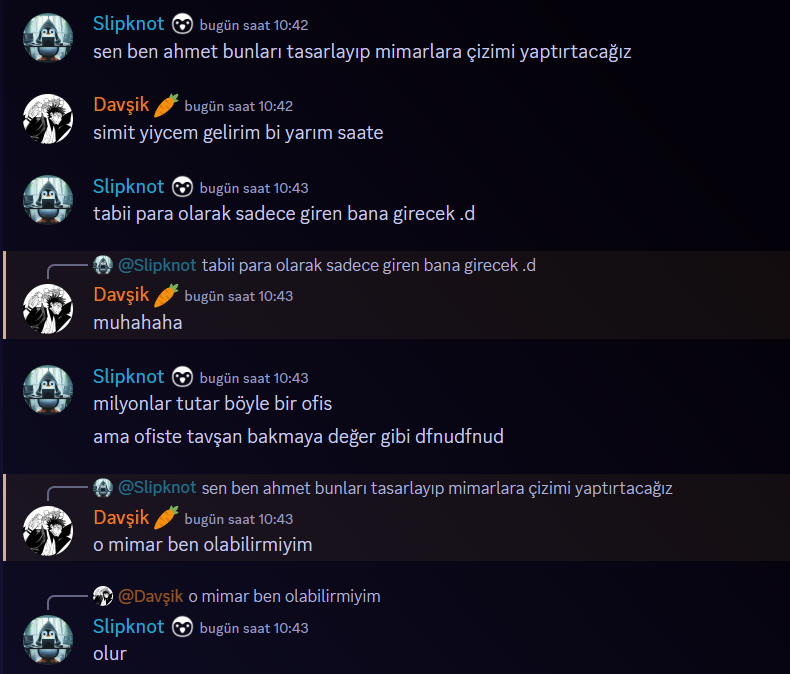
Task: Click the panda badge next to Slipknot at 10:42
Action: pyautogui.click(x=182, y=24)
